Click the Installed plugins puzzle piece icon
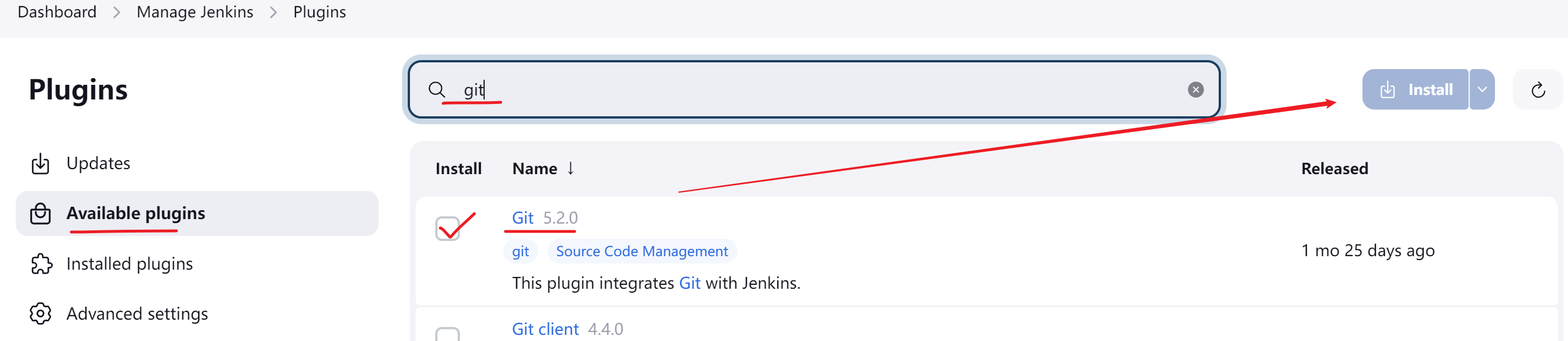The image size is (1568, 341). [41, 263]
